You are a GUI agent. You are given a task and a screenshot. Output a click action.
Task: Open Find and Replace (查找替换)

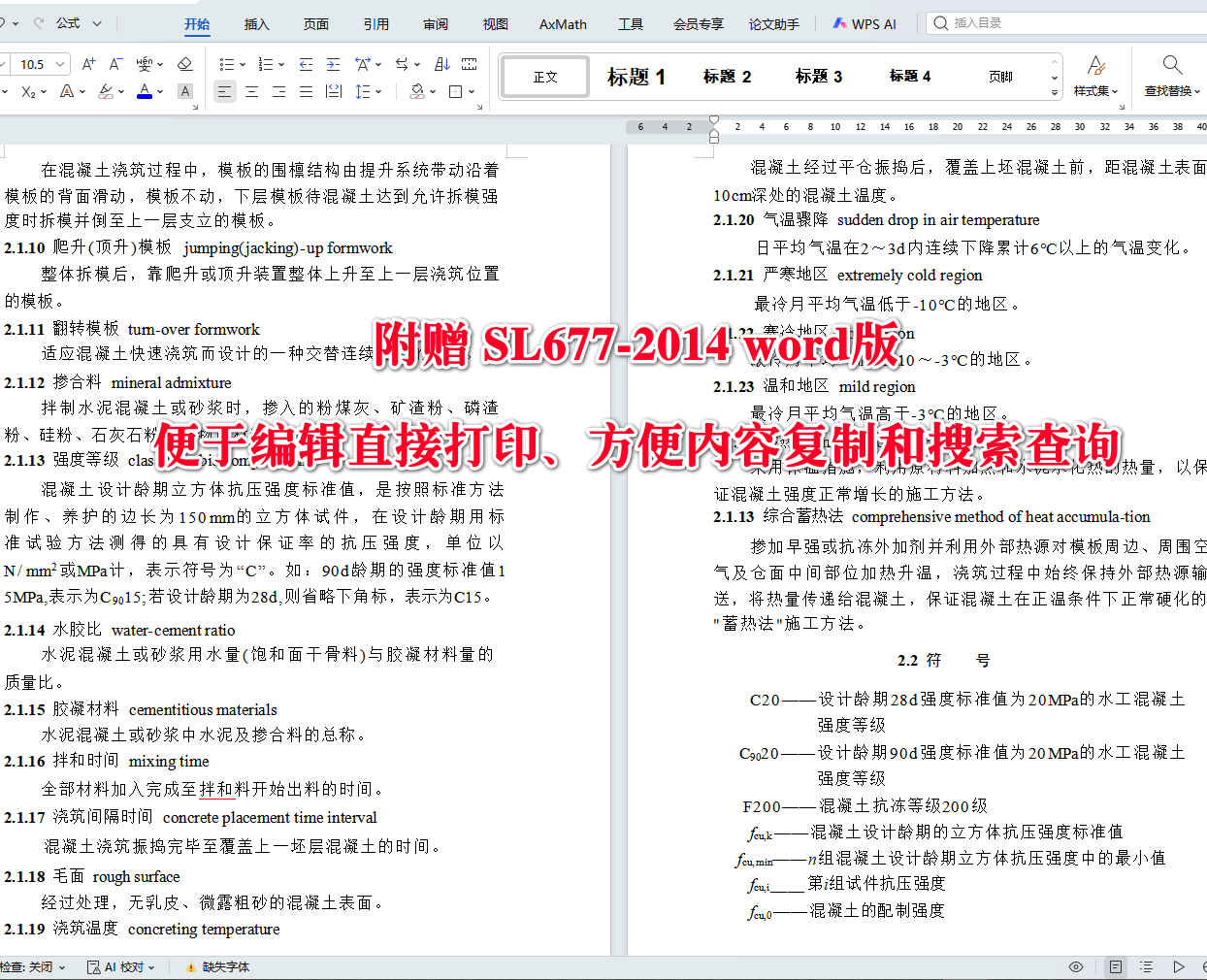(x=1172, y=76)
